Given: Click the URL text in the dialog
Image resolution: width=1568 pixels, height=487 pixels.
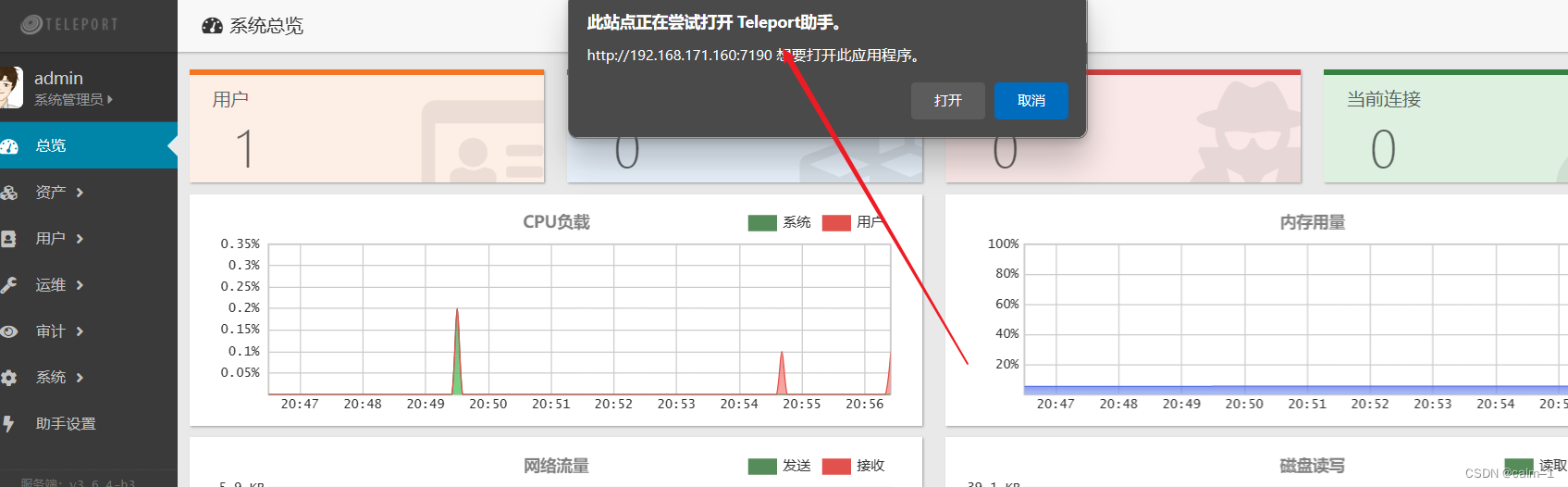Looking at the screenshot, I should [679, 56].
